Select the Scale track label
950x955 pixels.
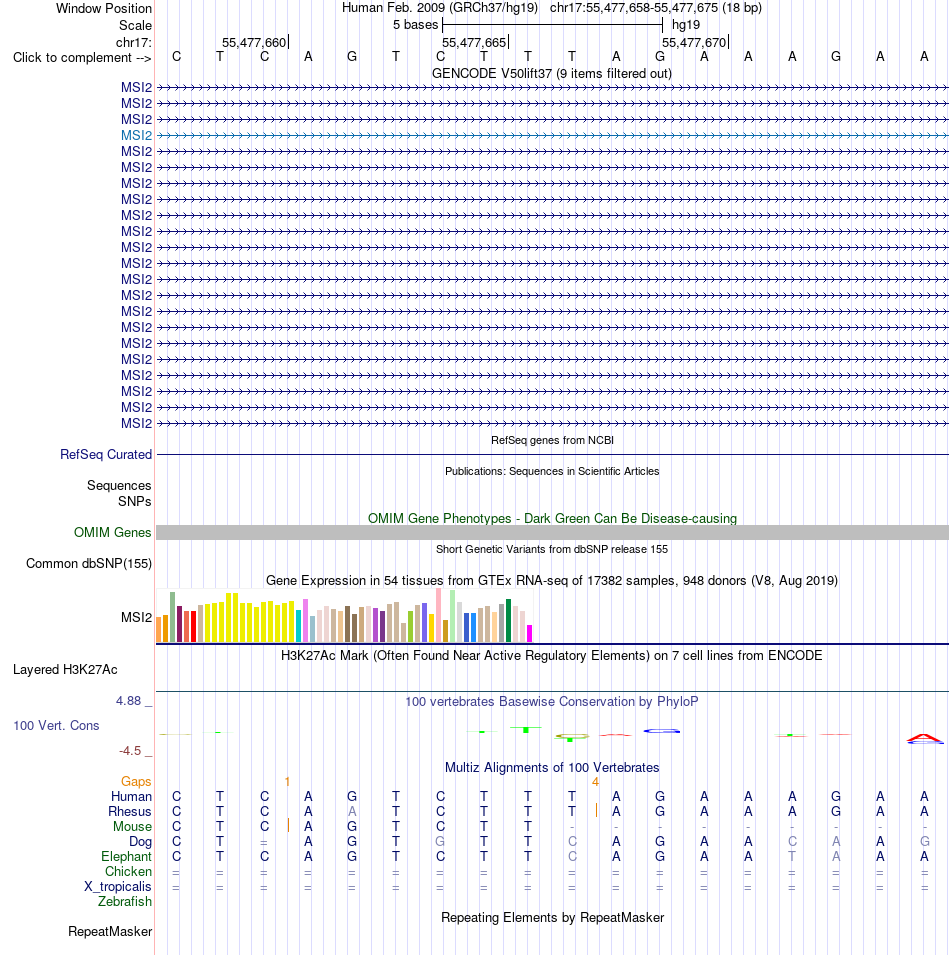[x=135, y=26]
